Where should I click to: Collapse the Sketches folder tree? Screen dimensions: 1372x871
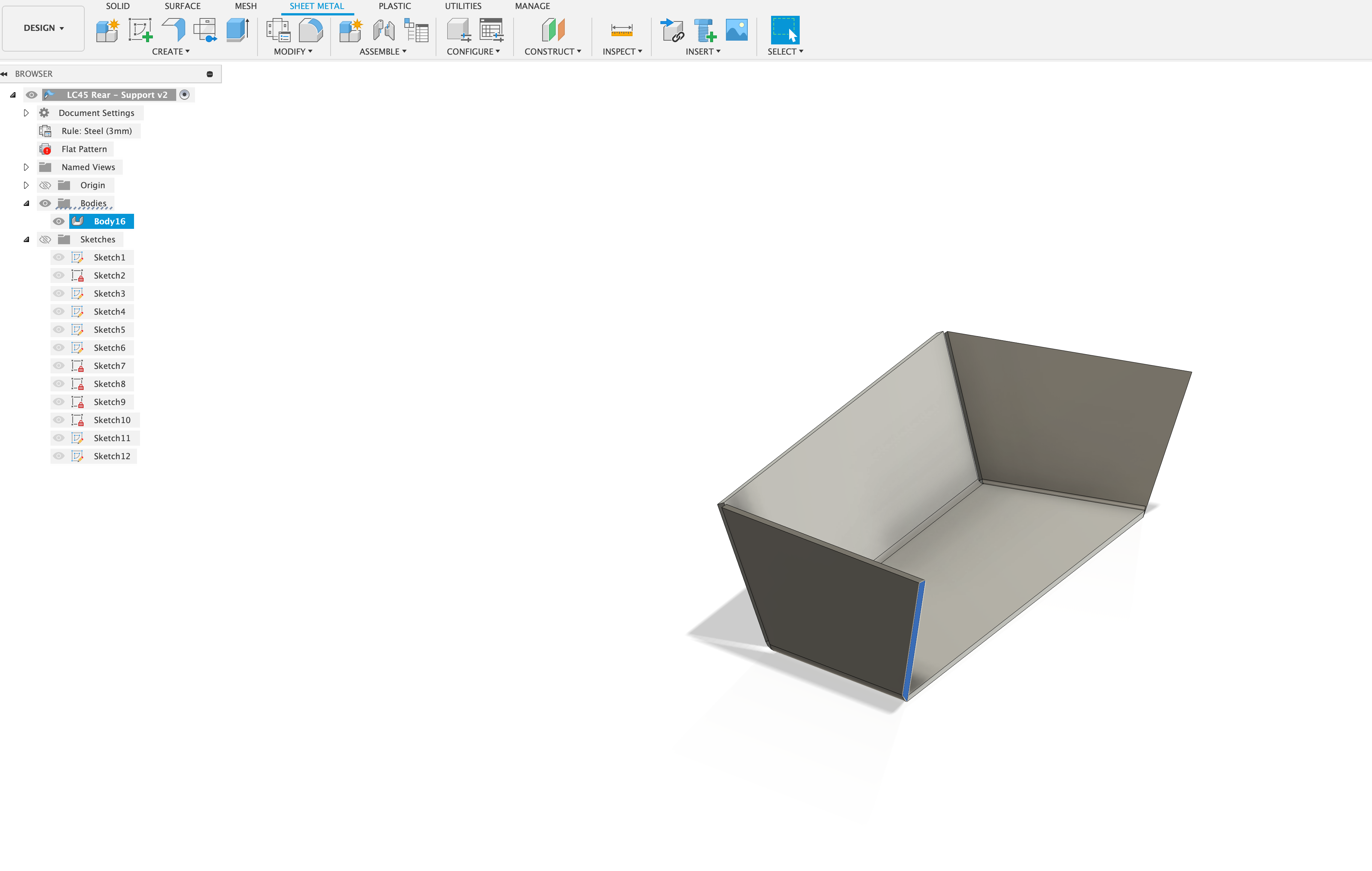click(x=26, y=240)
